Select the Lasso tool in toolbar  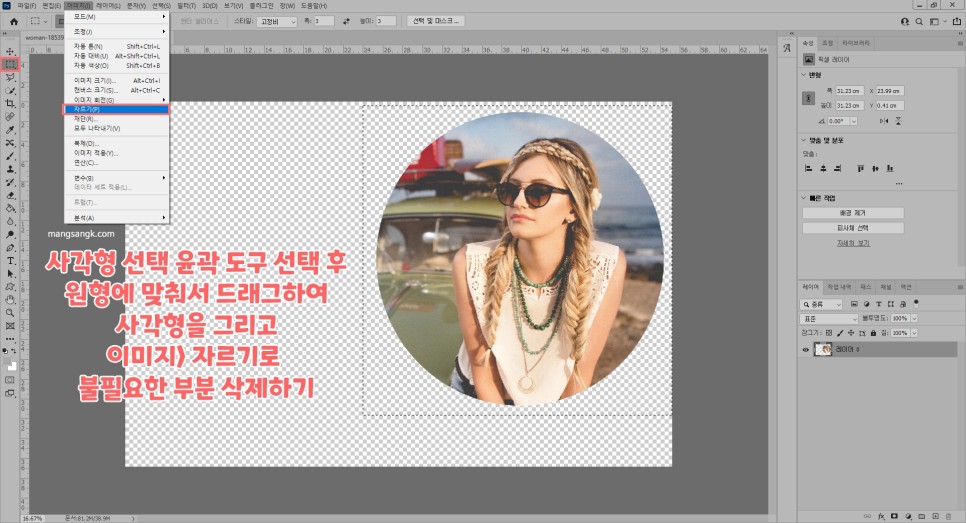click(10, 78)
